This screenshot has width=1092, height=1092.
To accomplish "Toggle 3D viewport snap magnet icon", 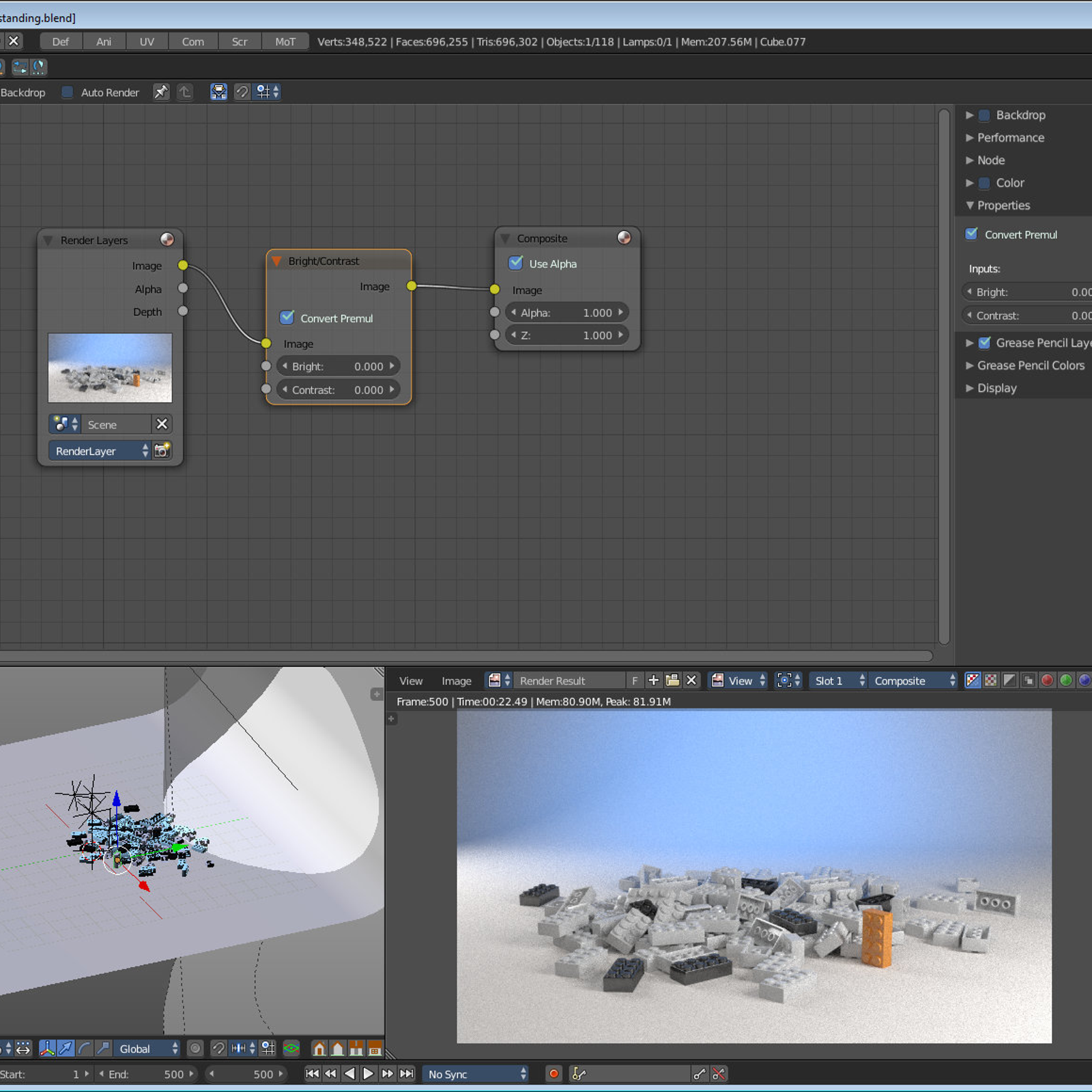I will click(x=218, y=1048).
